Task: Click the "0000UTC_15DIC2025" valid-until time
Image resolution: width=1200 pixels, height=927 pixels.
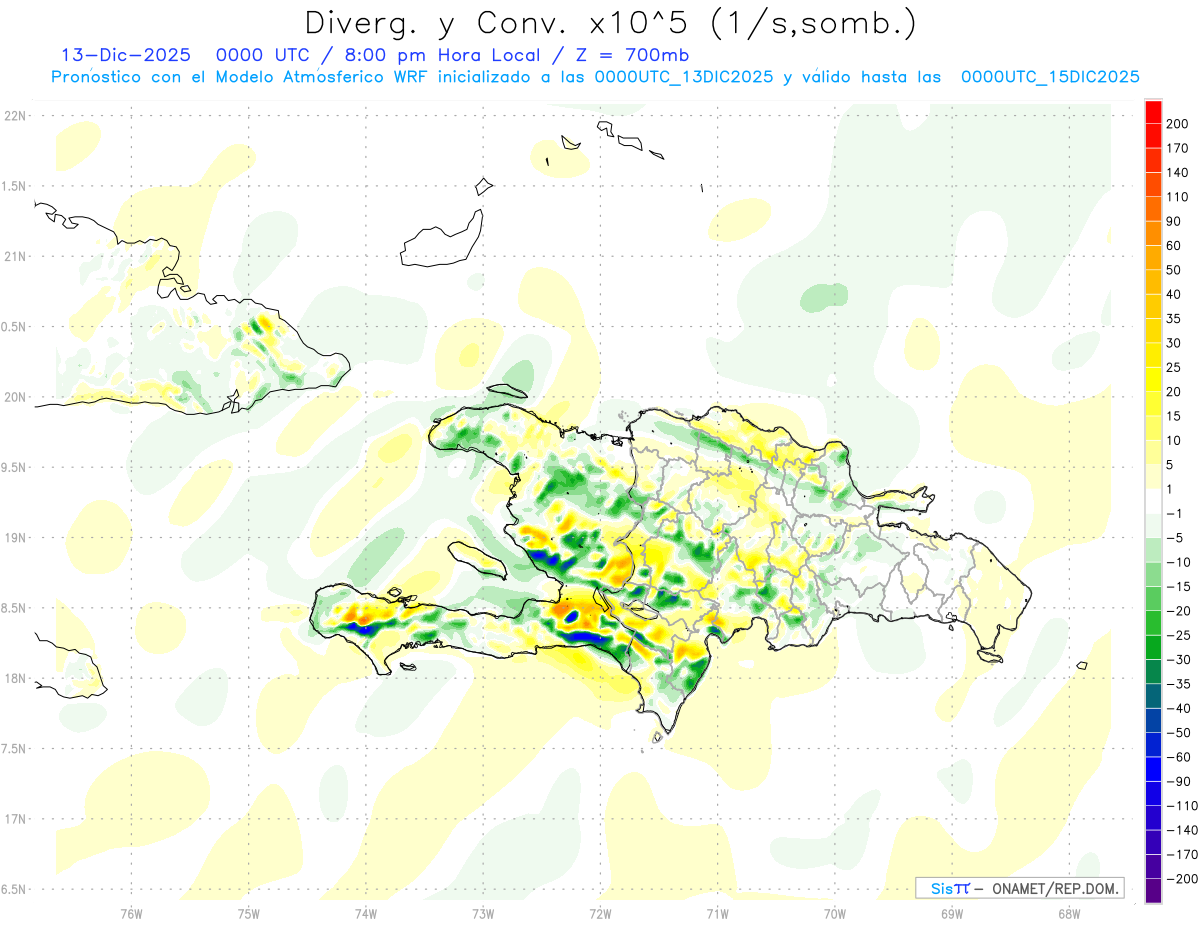Action: [x=1050, y=77]
